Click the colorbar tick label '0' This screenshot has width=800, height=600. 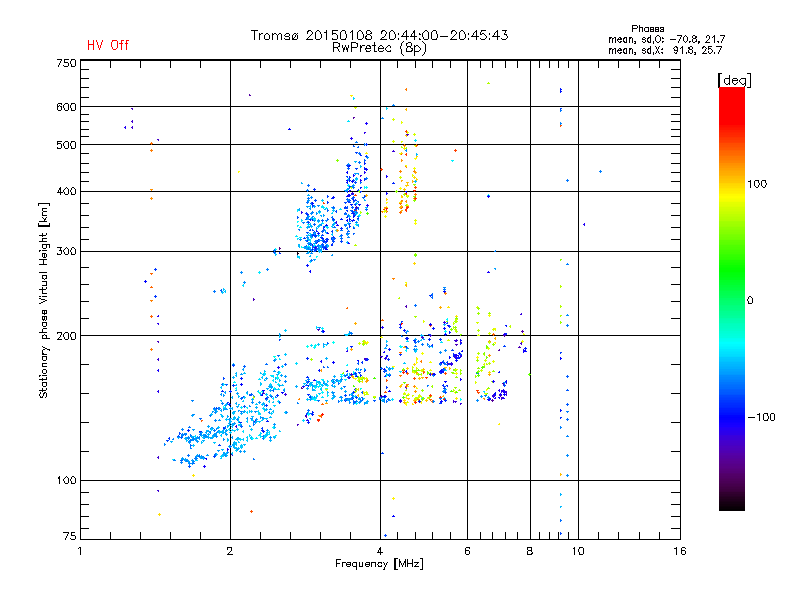(750, 301)
